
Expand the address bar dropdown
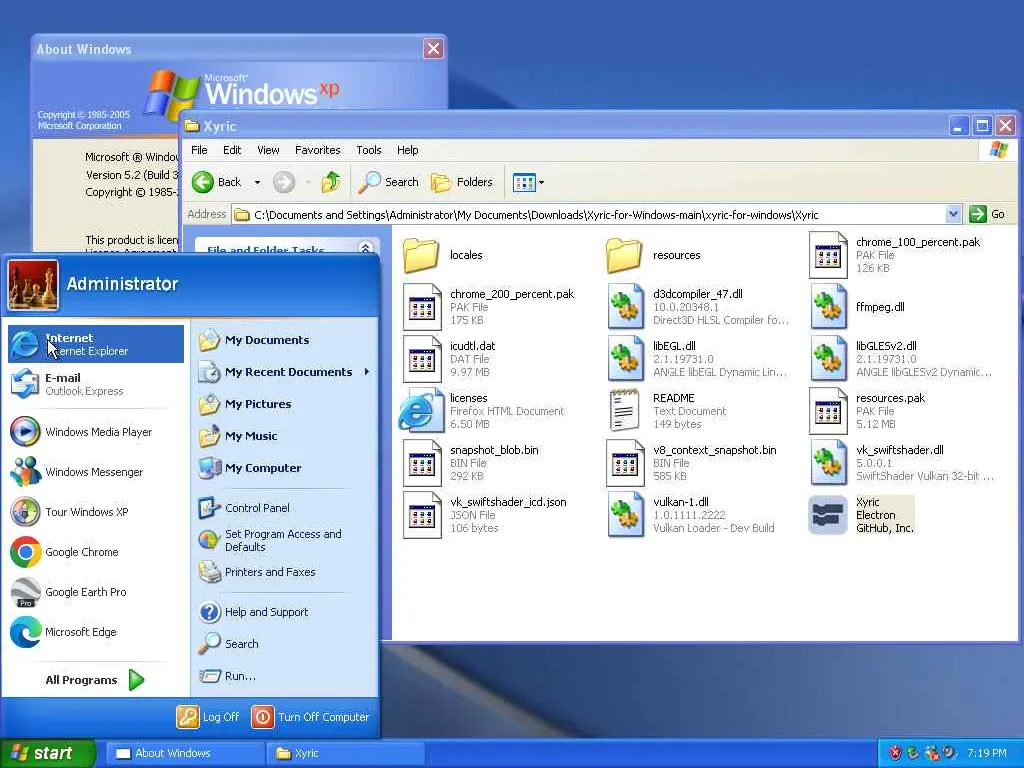pos(953,214)
